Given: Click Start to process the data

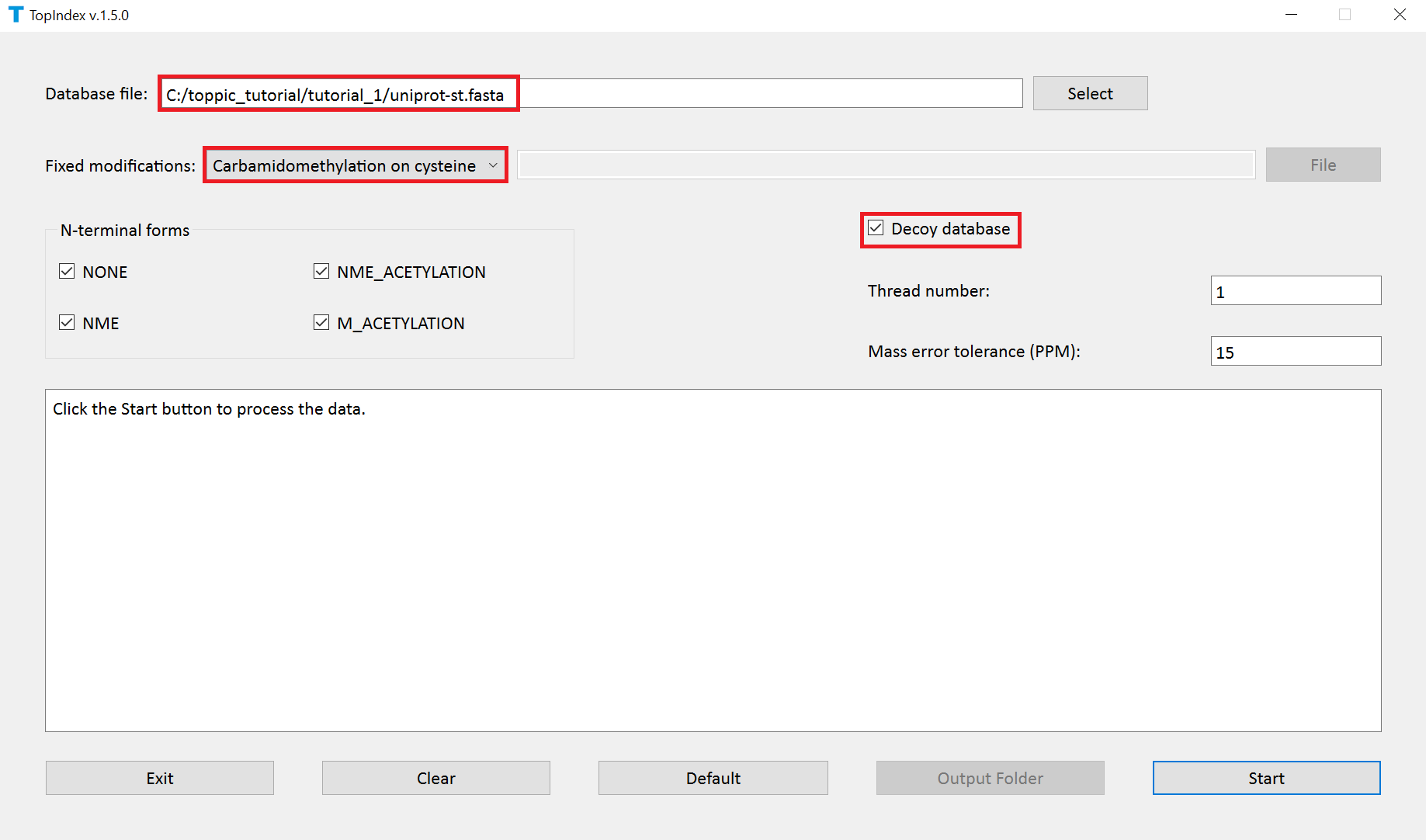Looking at the screenshot, I should pyautogui.click(x=1266, y=778).
